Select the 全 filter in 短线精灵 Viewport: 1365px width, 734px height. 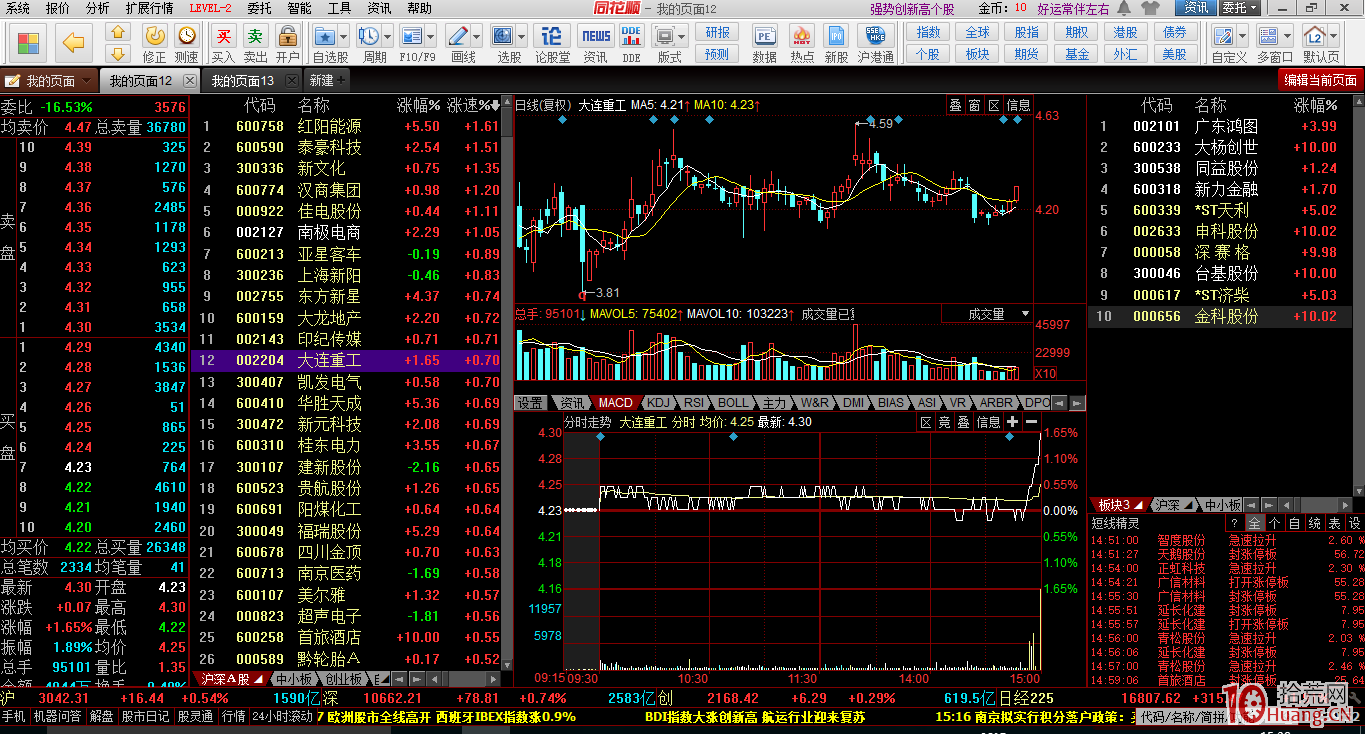(x=1256, y=523)
